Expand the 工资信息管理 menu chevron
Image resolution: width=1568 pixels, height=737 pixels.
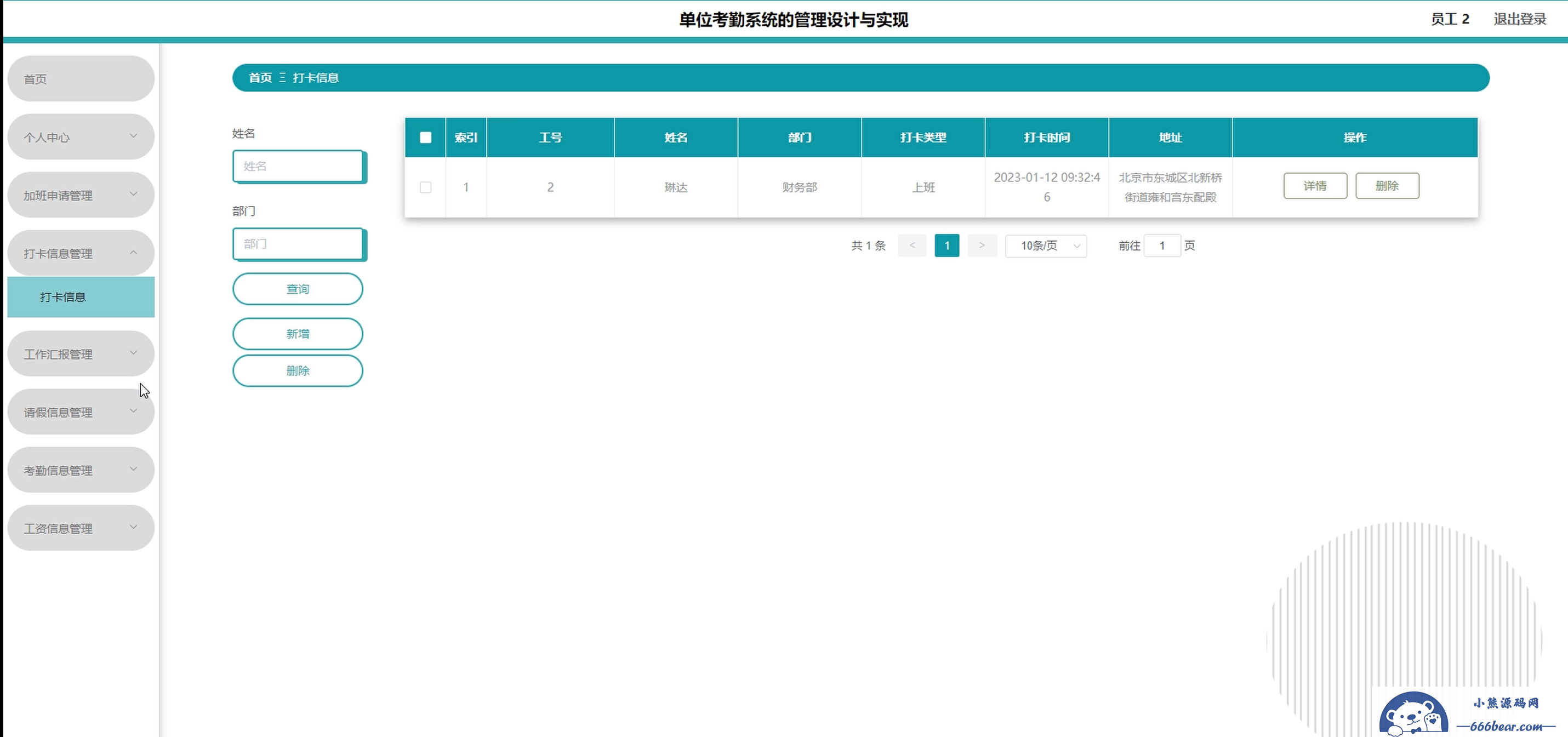pos(133,527)
